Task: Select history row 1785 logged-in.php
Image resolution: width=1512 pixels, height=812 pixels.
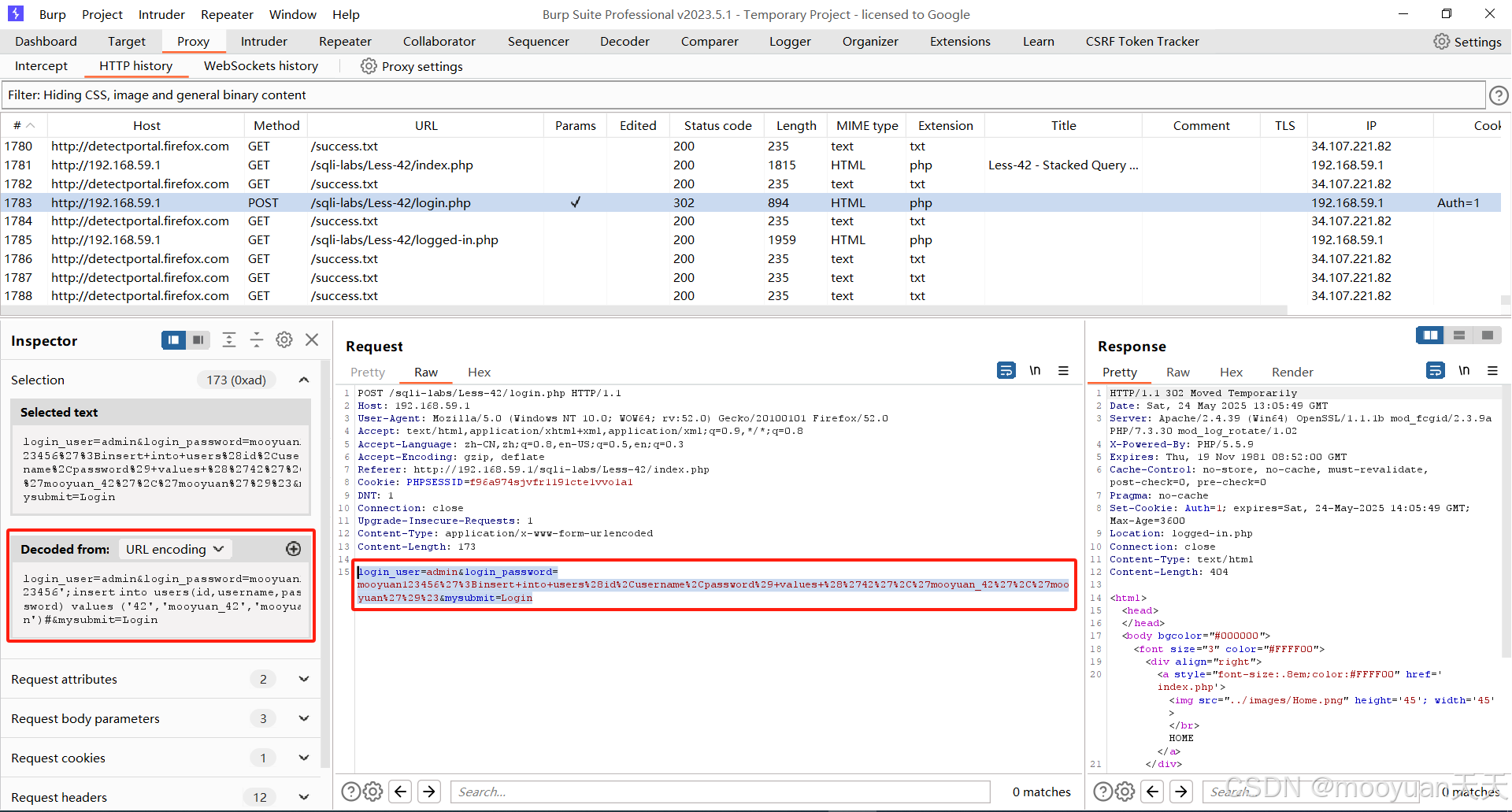Action: (x=750, y=239)
